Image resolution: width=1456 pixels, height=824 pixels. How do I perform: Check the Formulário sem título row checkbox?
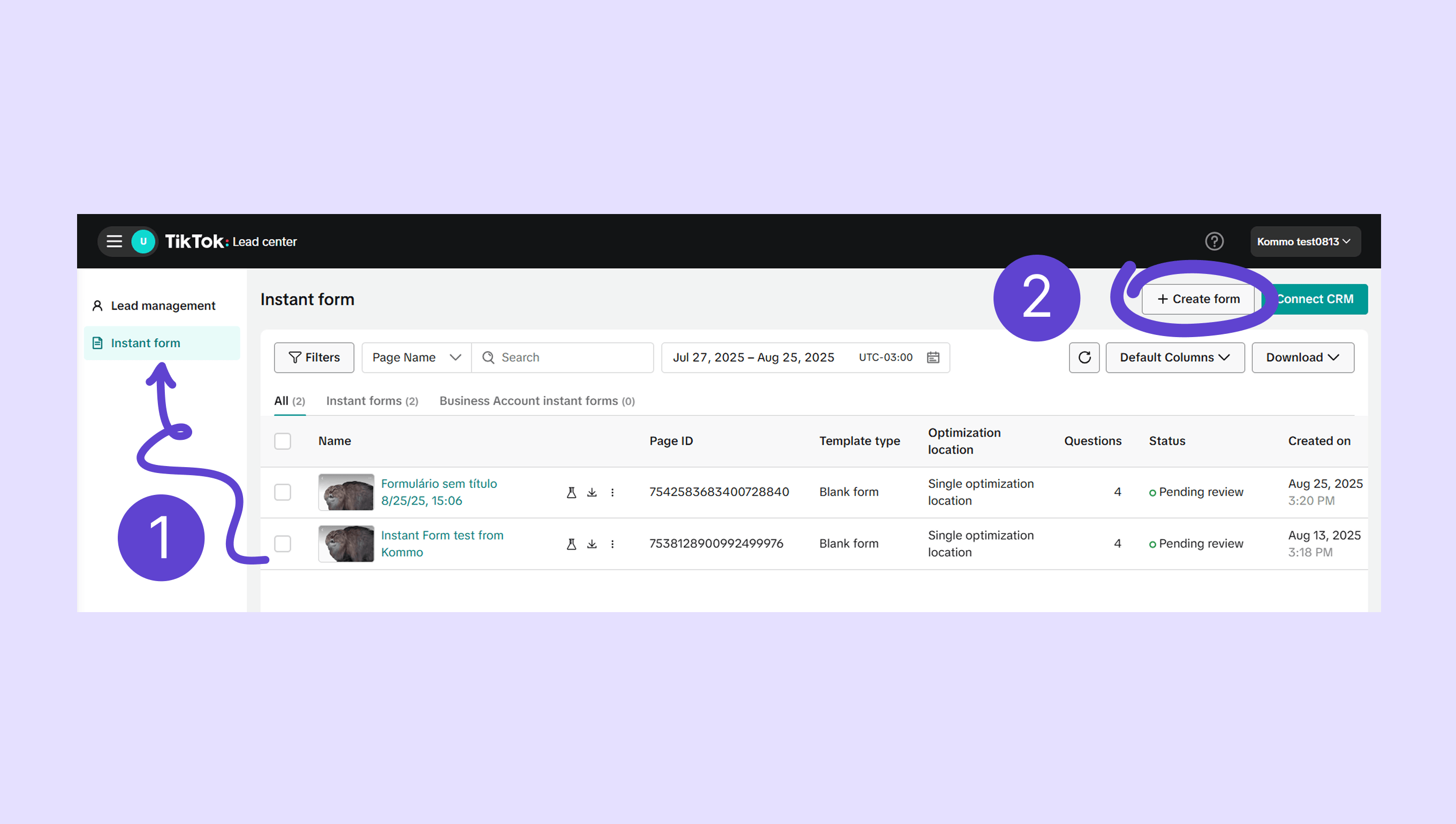283,492
